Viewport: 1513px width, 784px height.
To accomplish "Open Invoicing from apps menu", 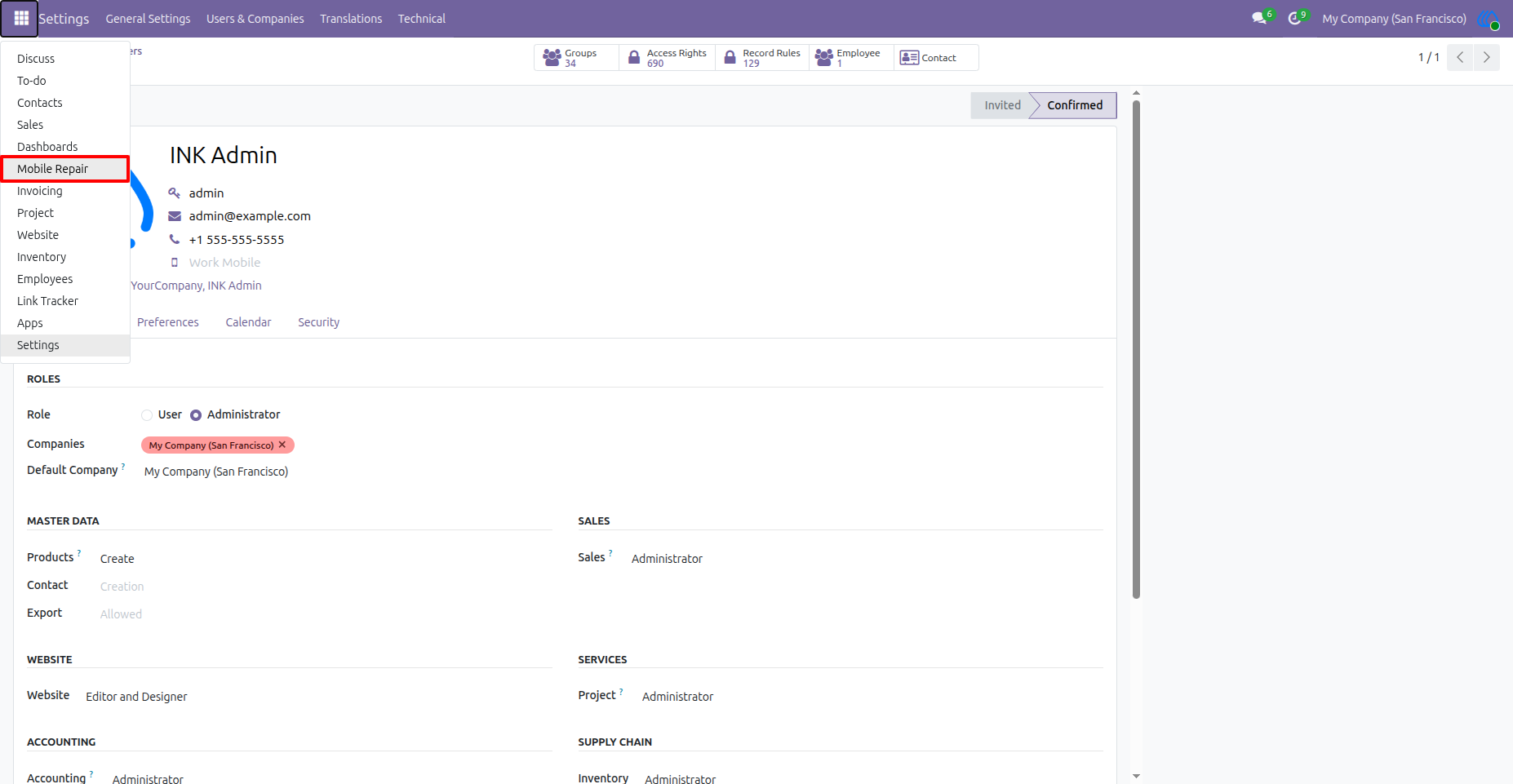I will click(65, 191).
